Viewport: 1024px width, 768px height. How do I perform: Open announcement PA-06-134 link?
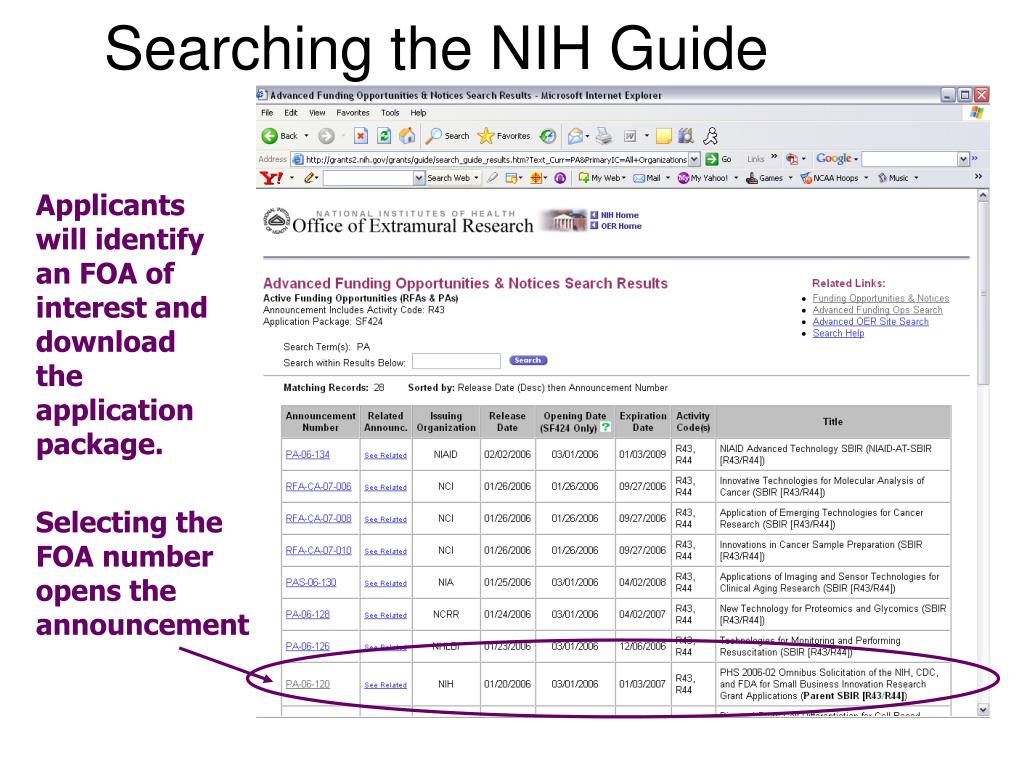pos(308,454)
